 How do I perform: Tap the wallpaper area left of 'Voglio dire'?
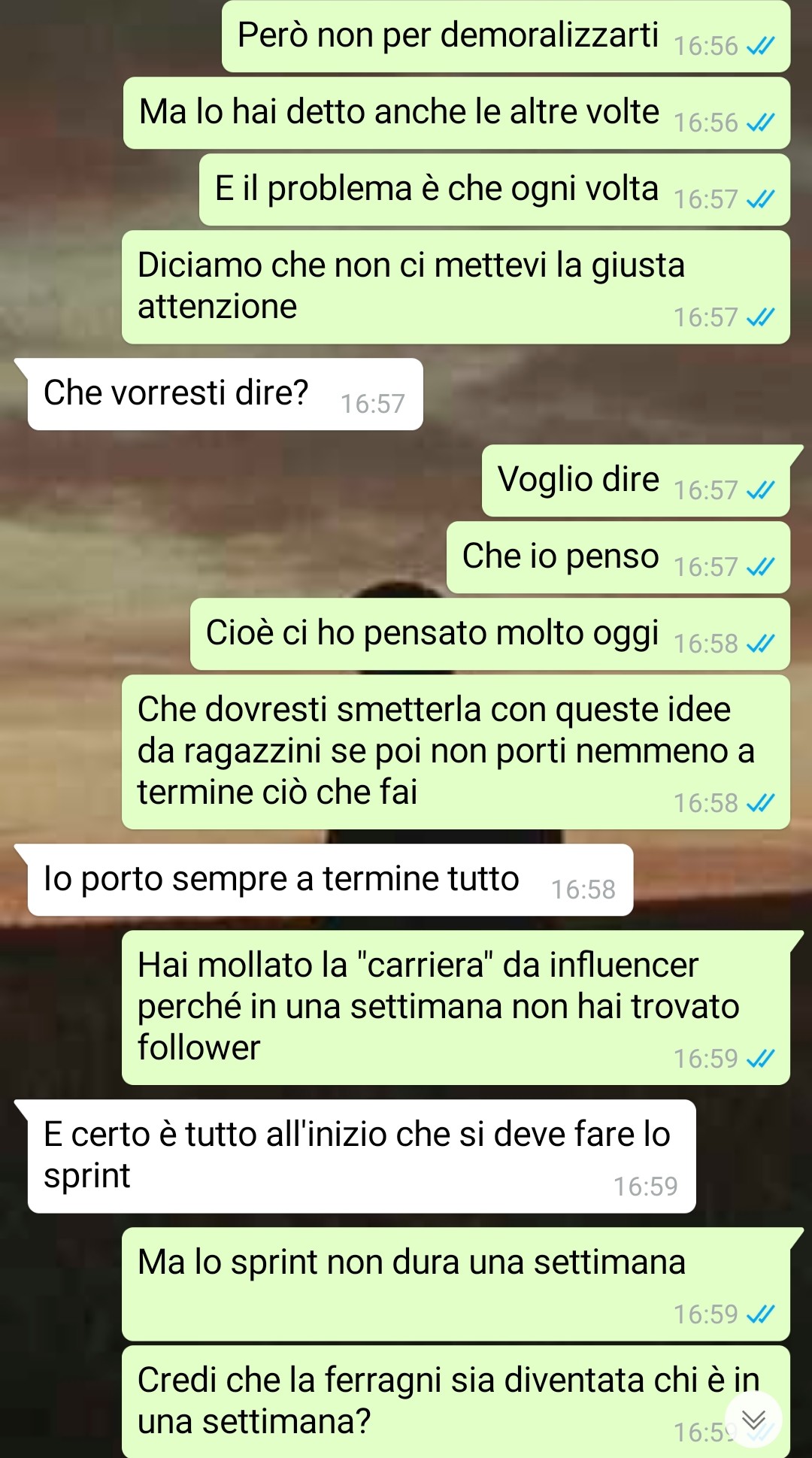pyautogui.click(x=241, y=481)
